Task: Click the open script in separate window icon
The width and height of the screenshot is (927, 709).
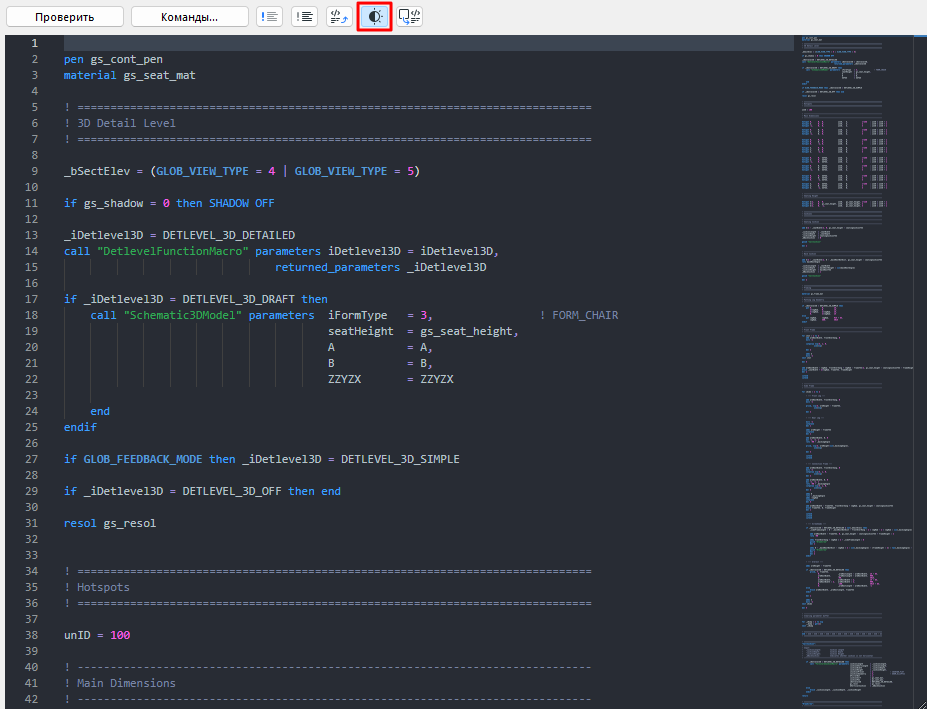Action: point(410,17)
